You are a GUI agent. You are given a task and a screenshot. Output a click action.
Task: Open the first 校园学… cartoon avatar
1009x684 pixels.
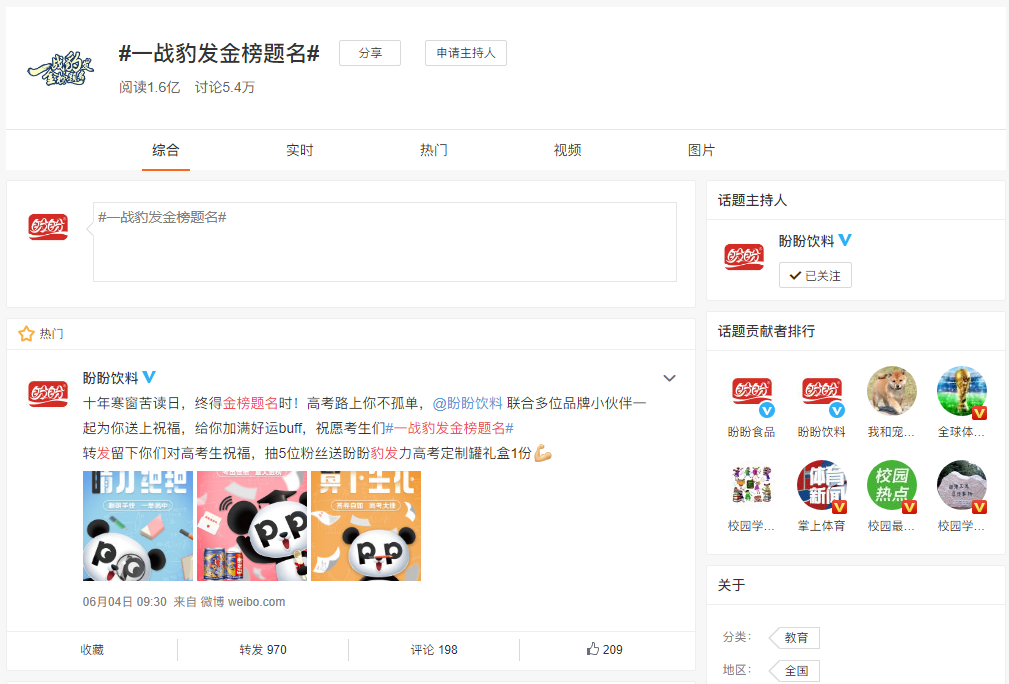click(x=752, y=485)
